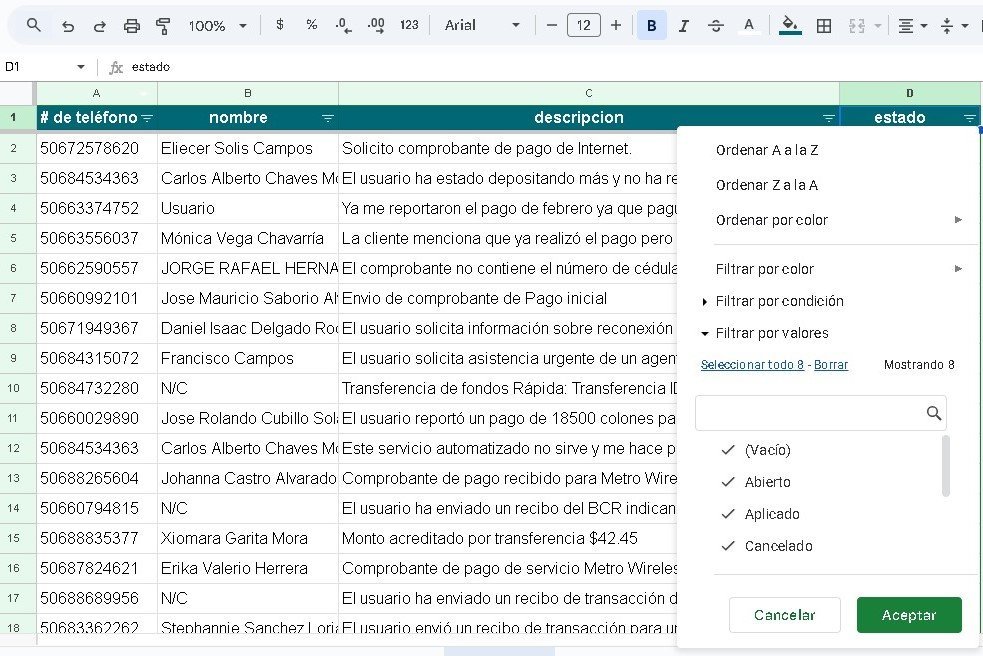Open the cell borders tool
The image size is (983, 656).
(x=824, y=26)
